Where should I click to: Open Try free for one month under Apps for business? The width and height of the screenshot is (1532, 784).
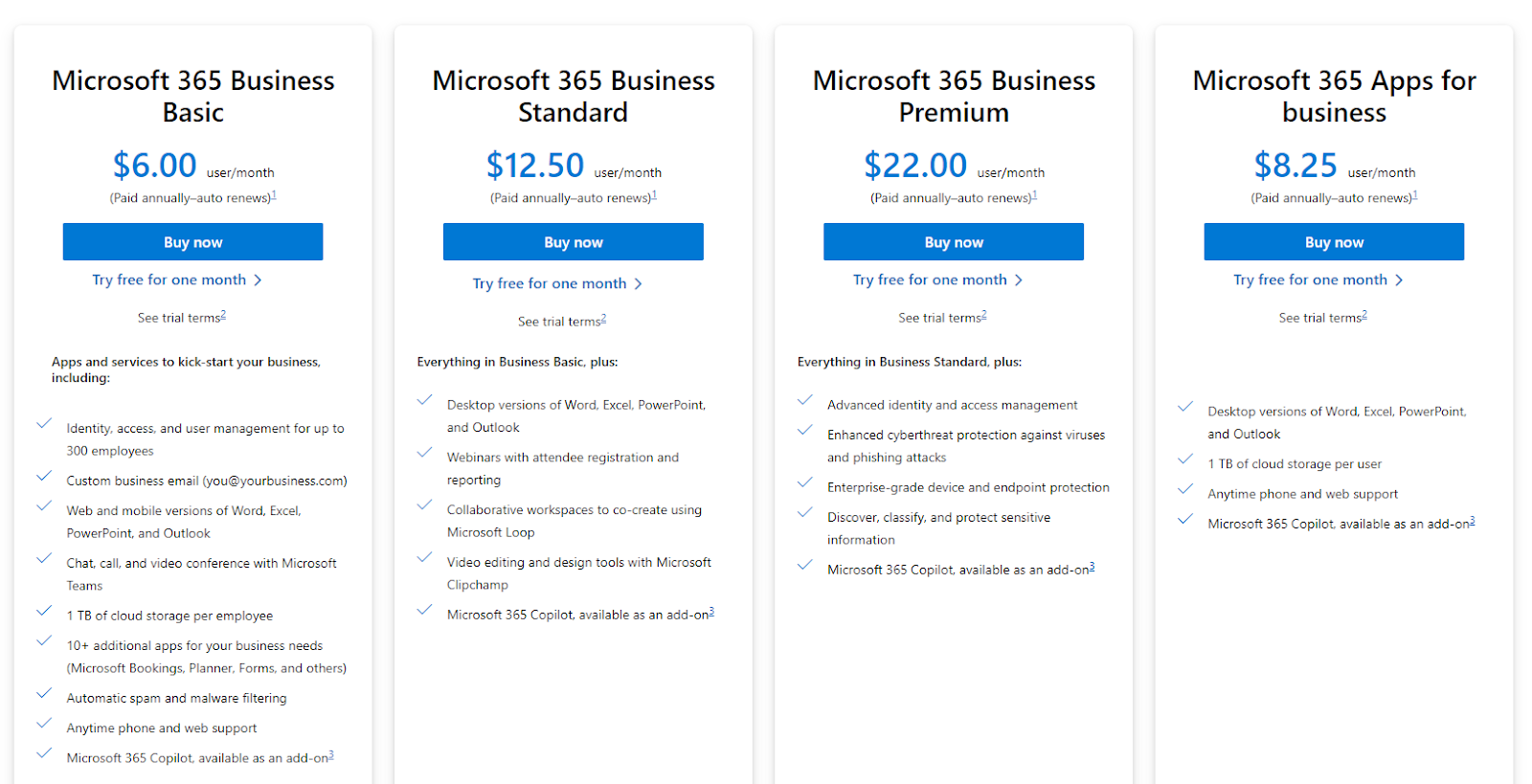(1310, 280)
